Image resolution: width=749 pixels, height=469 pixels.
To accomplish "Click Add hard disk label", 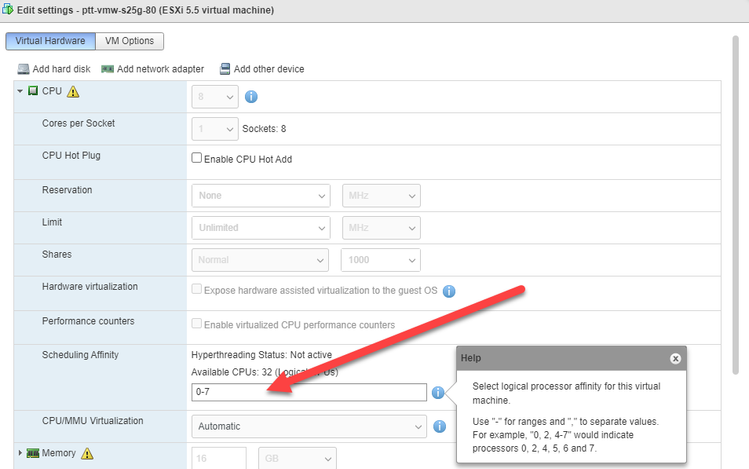I will 62,69.
